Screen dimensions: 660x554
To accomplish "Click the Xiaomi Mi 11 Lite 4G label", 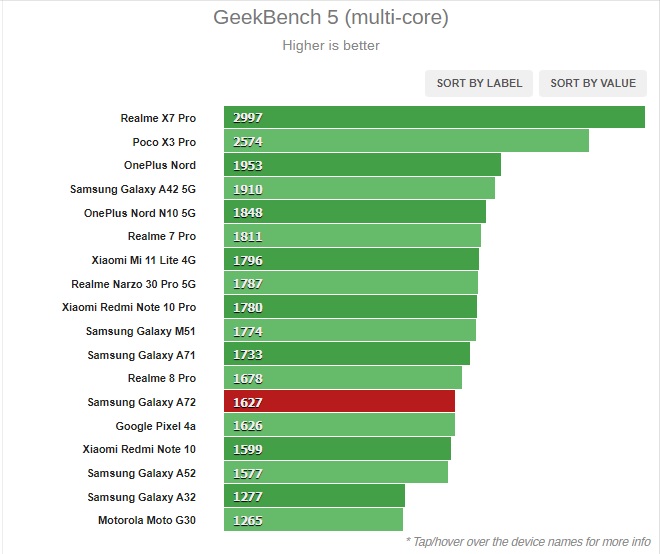I will [144, 260].
